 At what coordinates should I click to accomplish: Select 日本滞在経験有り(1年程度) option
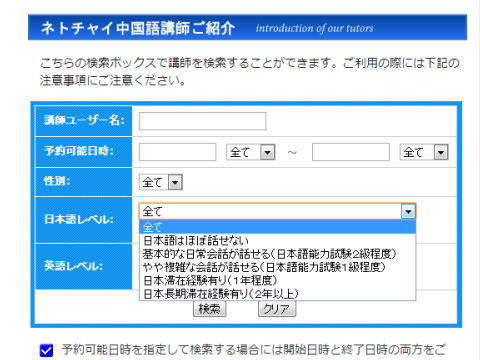click(277, 280)
